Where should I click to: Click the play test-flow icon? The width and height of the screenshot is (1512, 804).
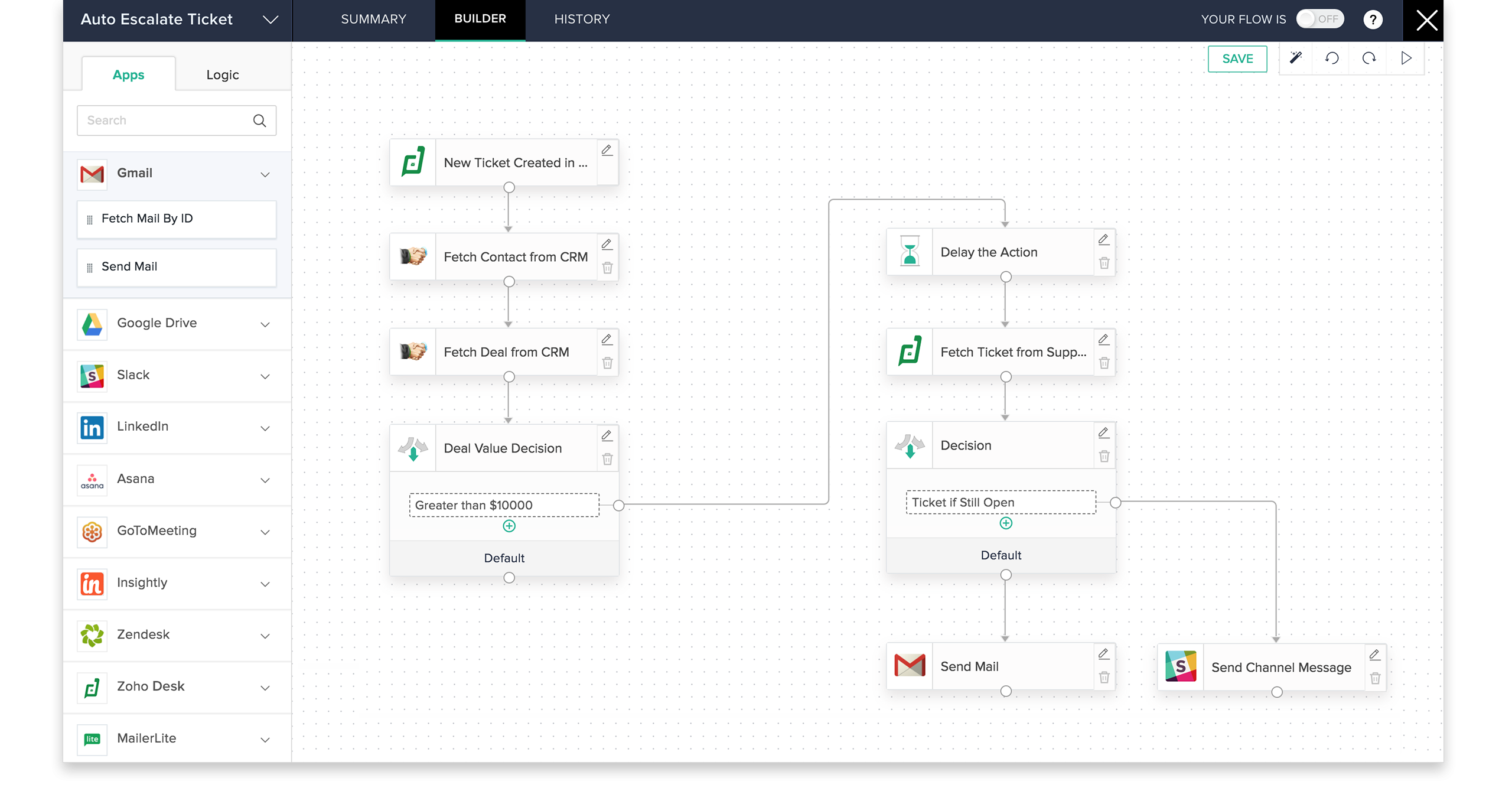(x=1406, y=58)
